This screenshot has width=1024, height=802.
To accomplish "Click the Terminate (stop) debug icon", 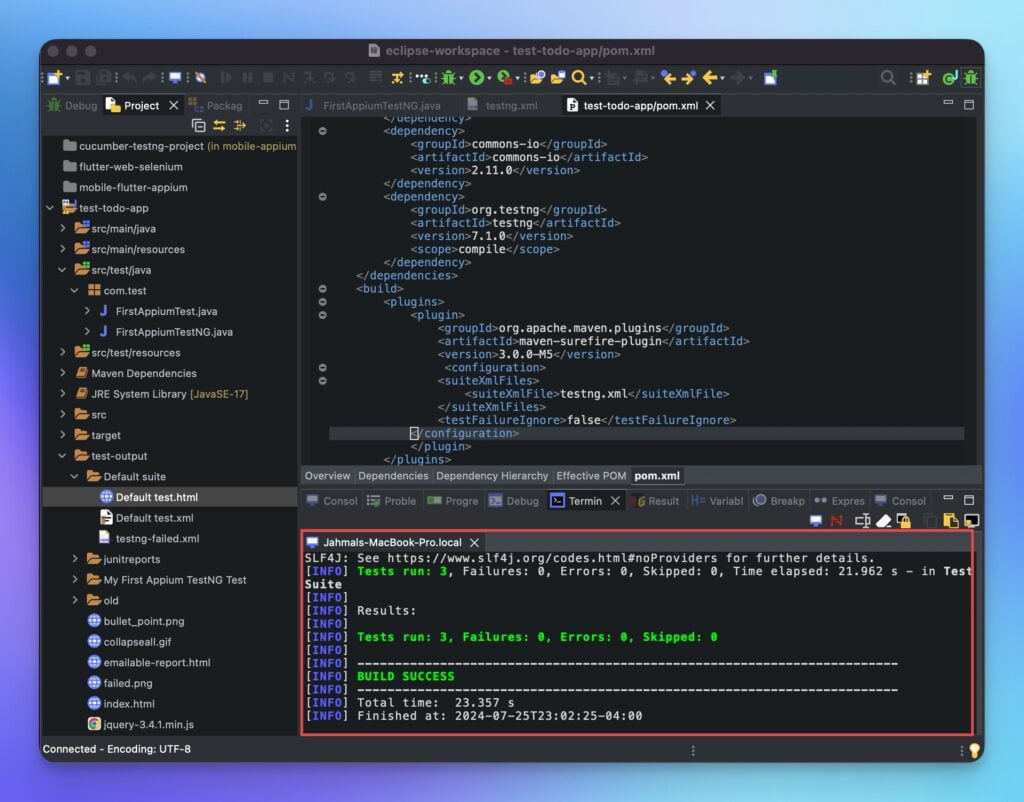I will click(x=268, y=78).
